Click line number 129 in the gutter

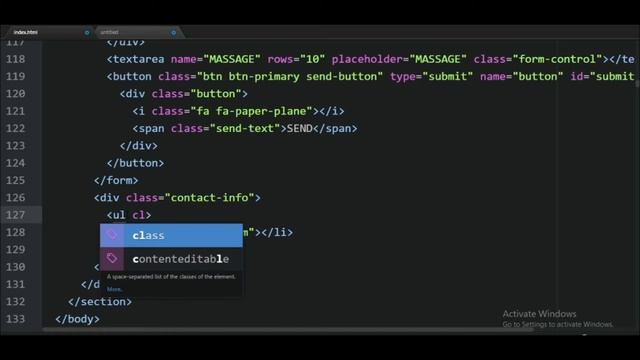click(x=16, y=250)
